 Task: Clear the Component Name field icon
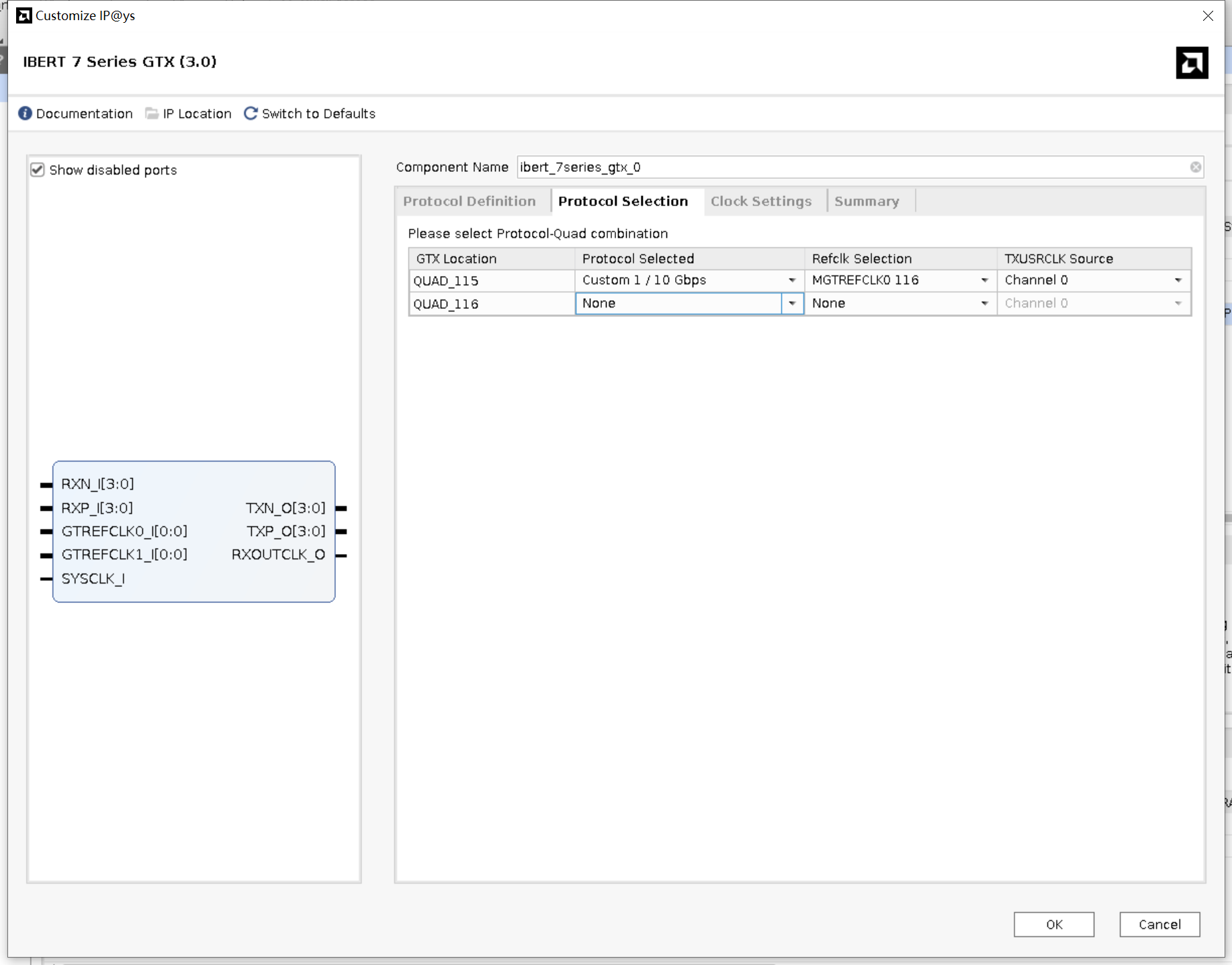coord(1195,167)
